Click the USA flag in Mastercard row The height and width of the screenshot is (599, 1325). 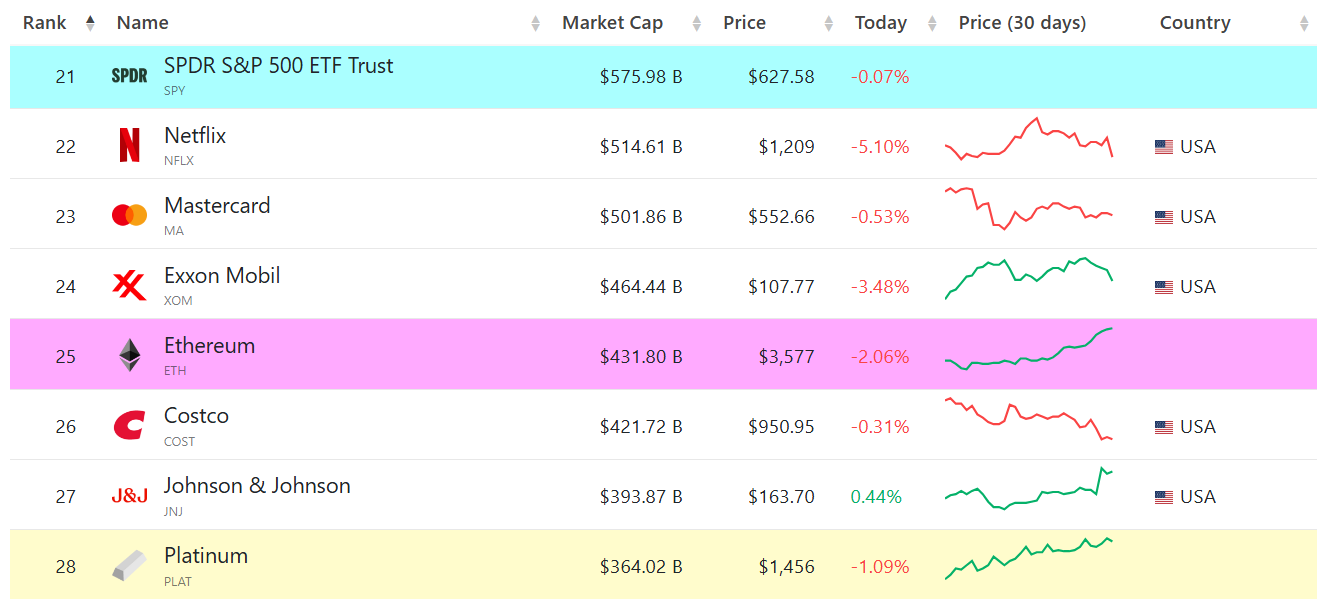click(1164, 217)
